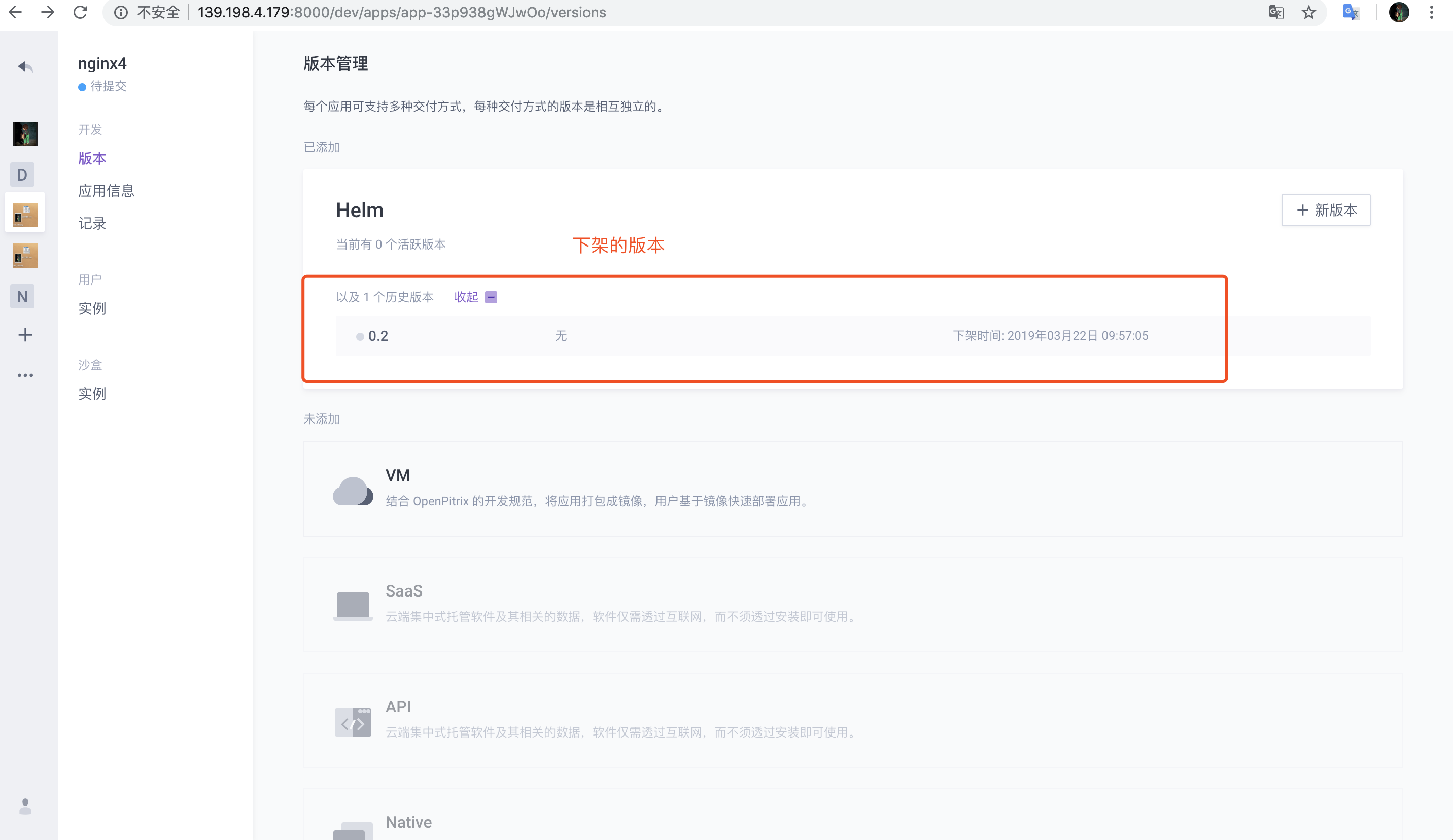
Task: Open the Google Translate extension icon
Action: 1351,12
